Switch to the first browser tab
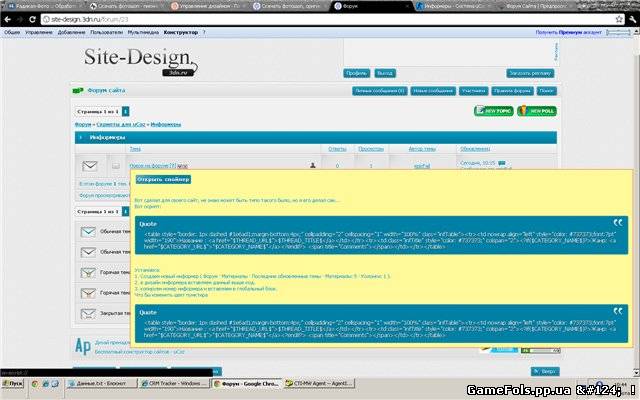 42,6
